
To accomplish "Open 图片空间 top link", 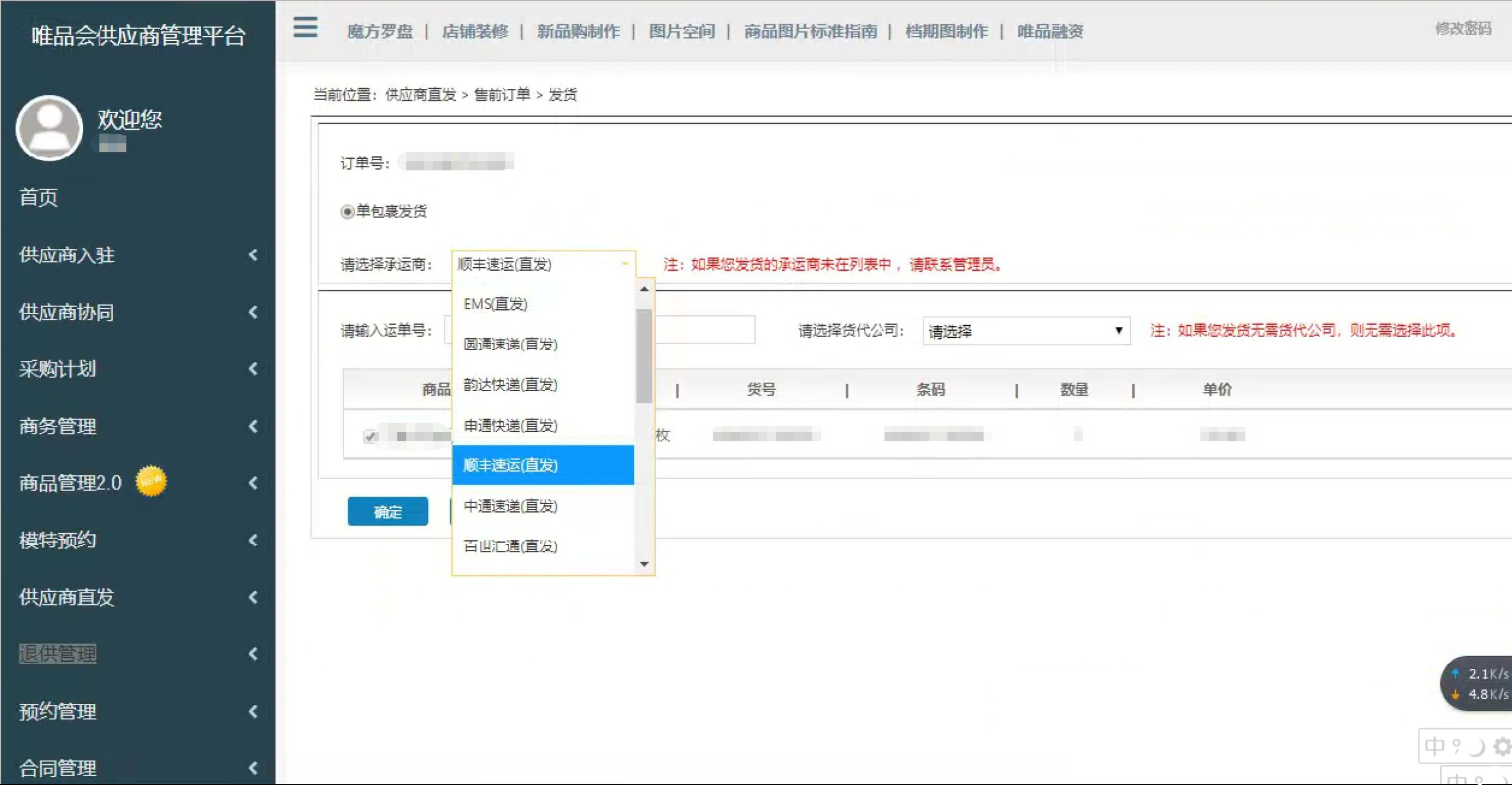I will click(x=681, y=31).
